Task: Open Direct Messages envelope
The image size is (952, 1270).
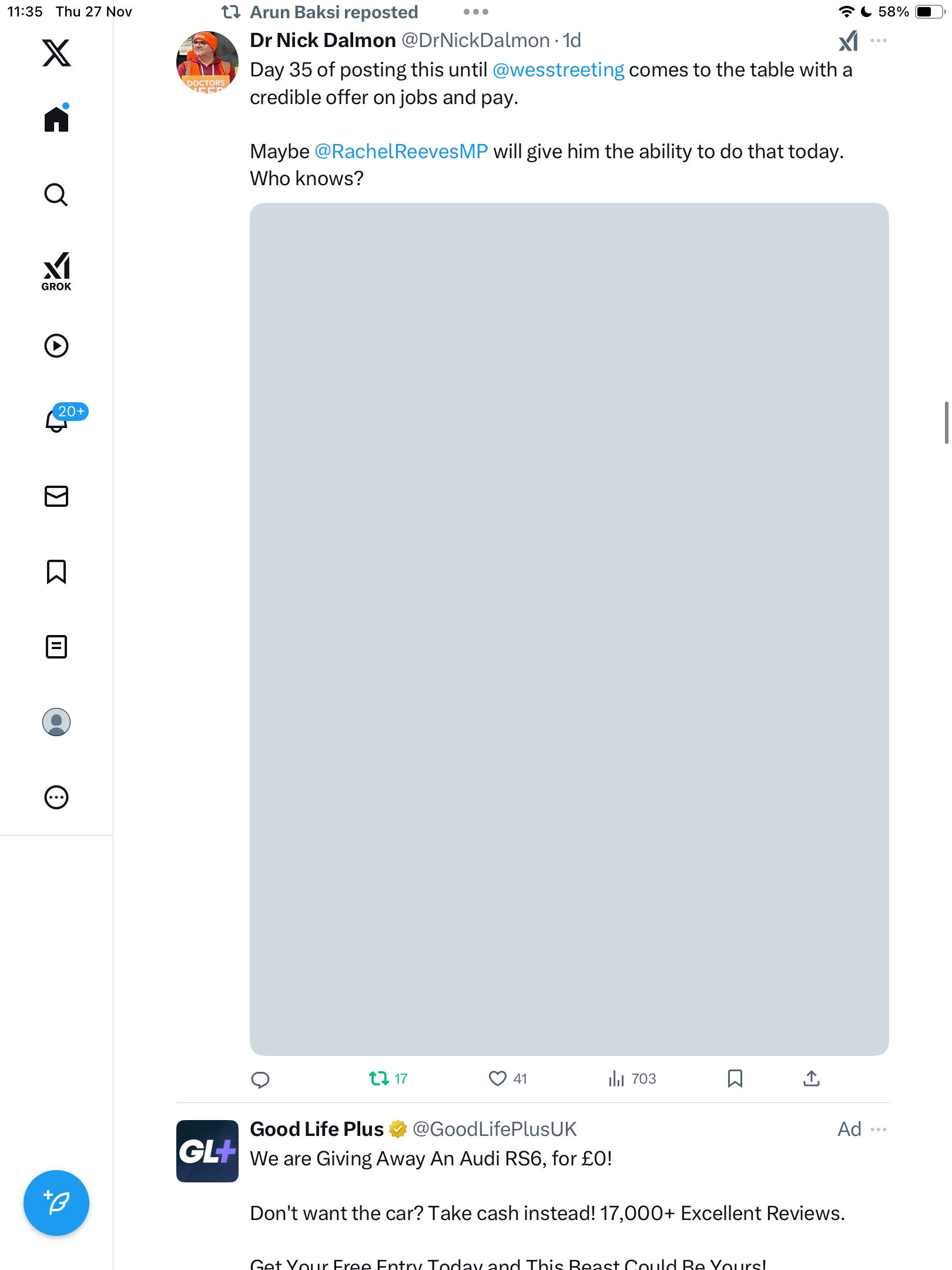Action: point(56,496)
